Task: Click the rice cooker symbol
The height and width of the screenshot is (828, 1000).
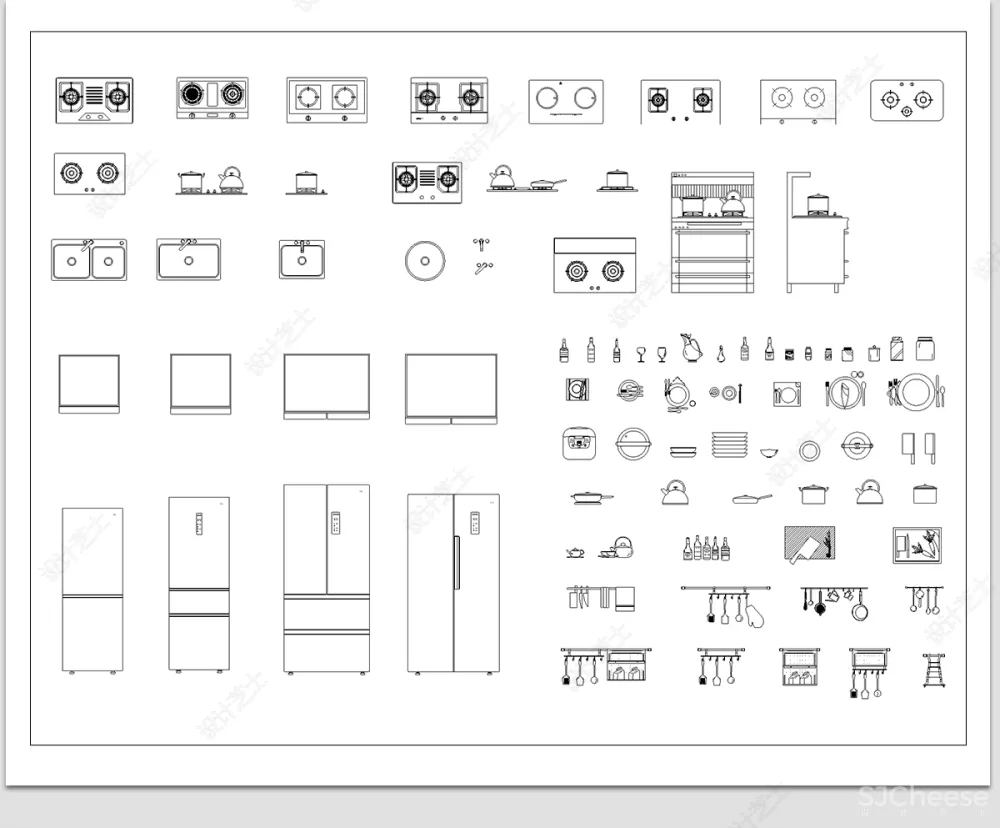Action: [581, 445]
